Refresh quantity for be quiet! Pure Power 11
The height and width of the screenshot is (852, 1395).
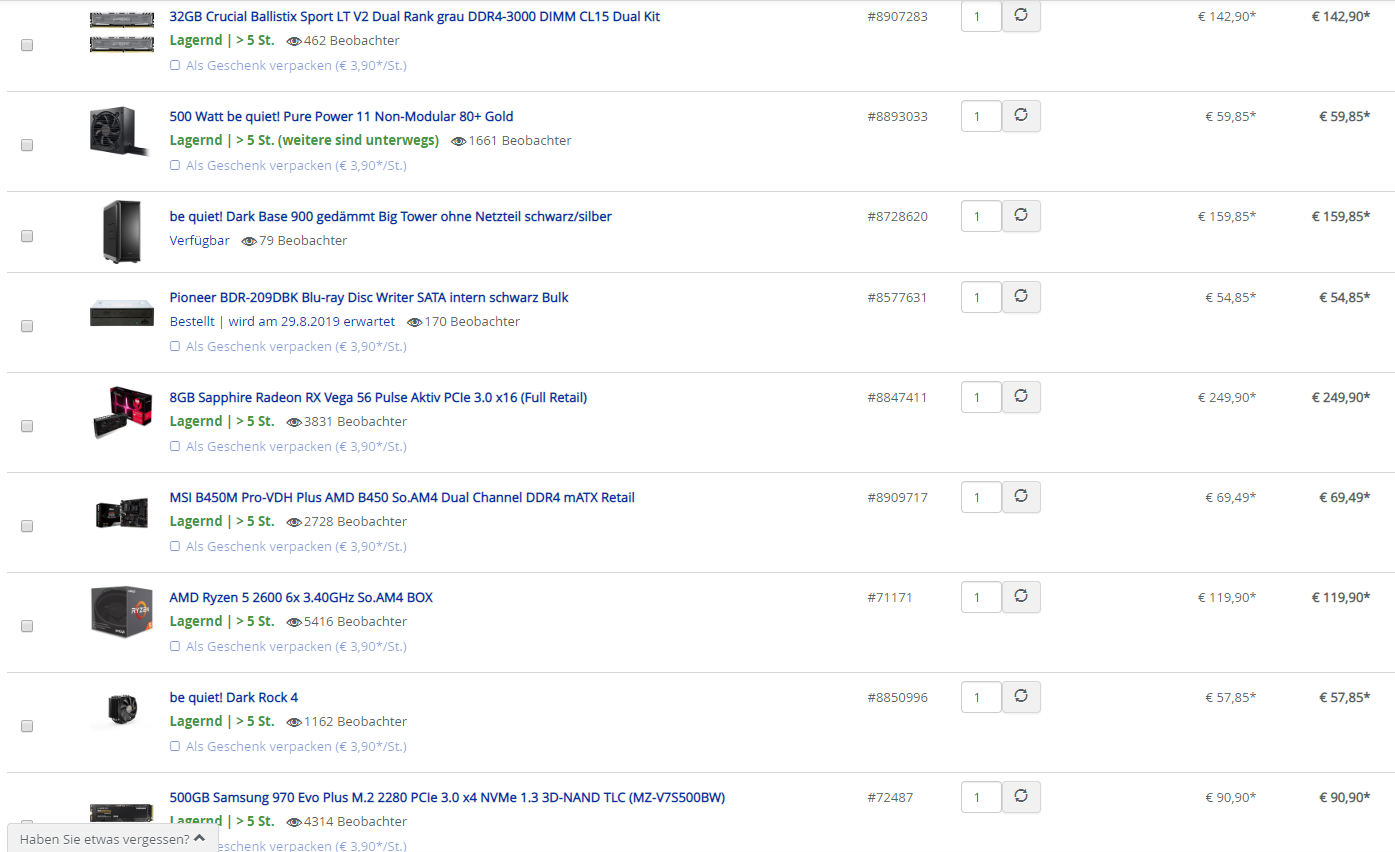coord(1021,116)
